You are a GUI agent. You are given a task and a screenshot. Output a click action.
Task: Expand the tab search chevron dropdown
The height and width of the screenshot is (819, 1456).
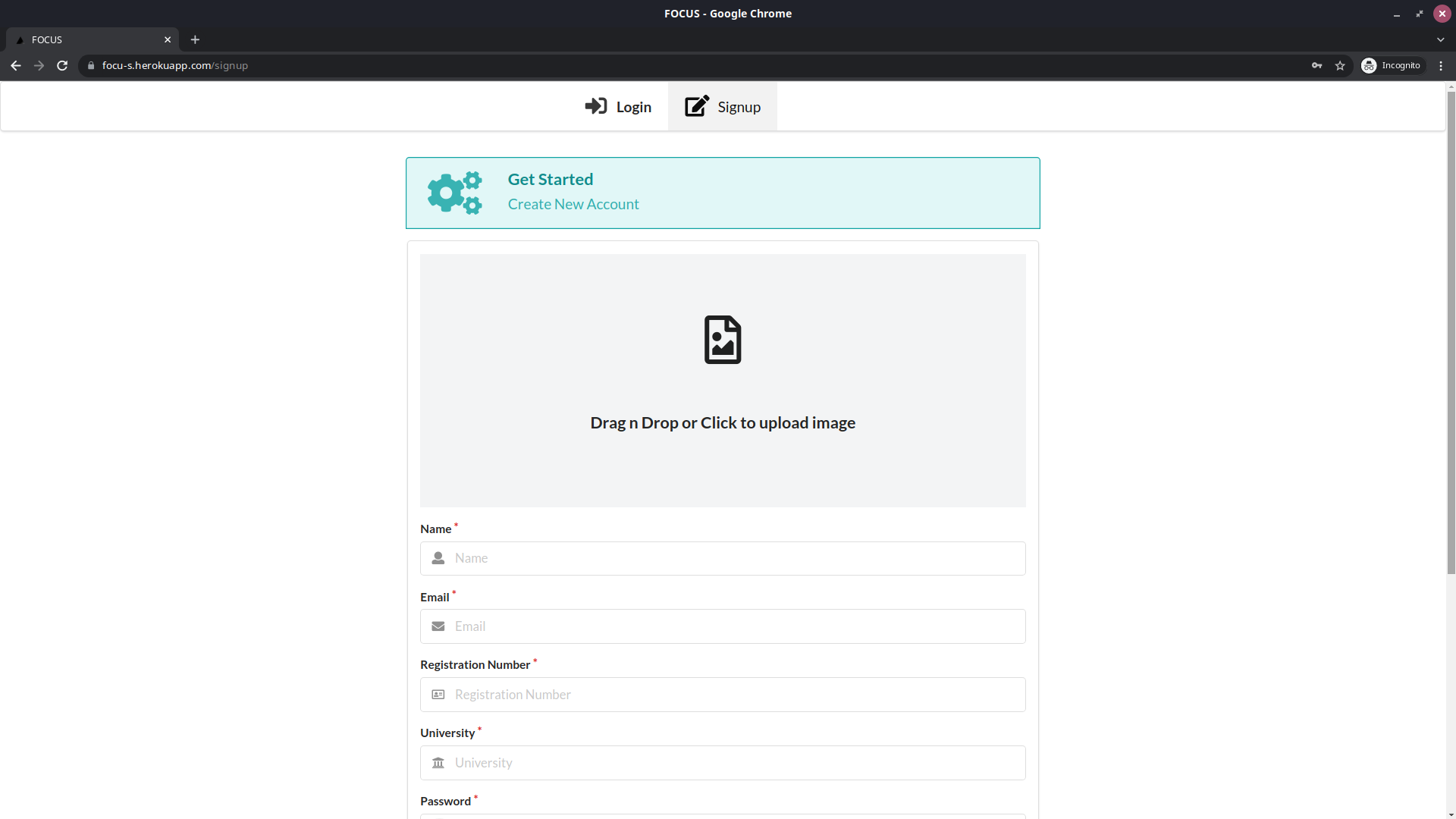(1440, 39)
